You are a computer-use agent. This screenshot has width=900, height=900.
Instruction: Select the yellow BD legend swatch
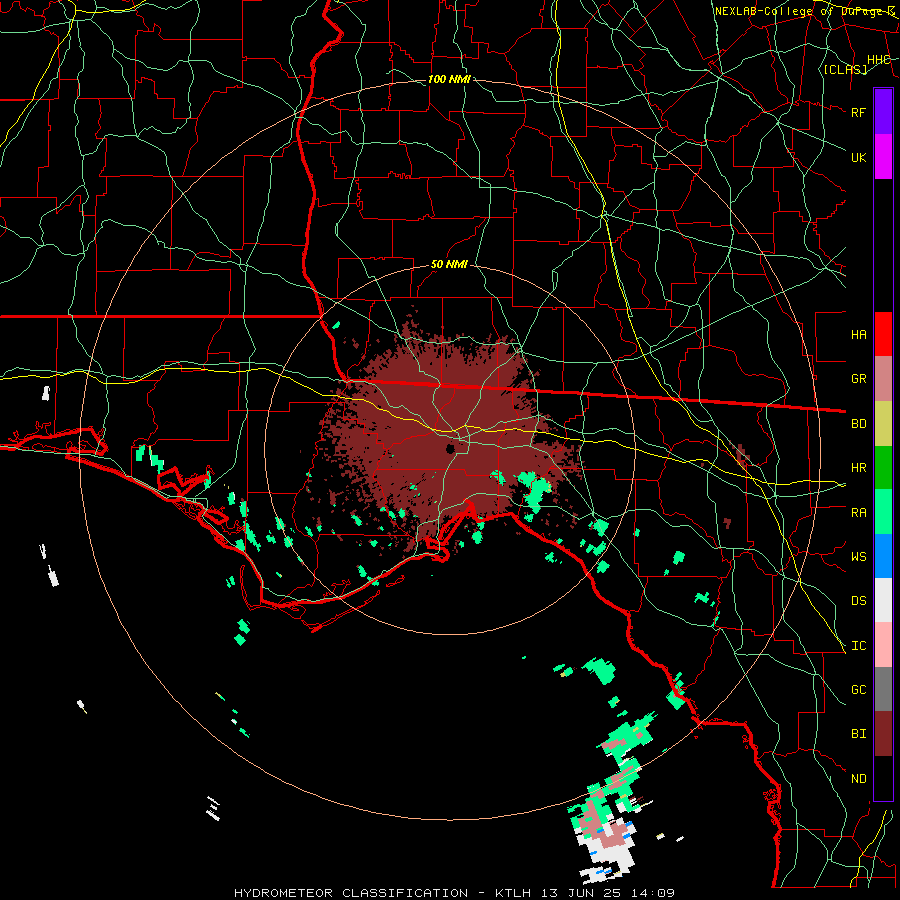pos(883,424)
